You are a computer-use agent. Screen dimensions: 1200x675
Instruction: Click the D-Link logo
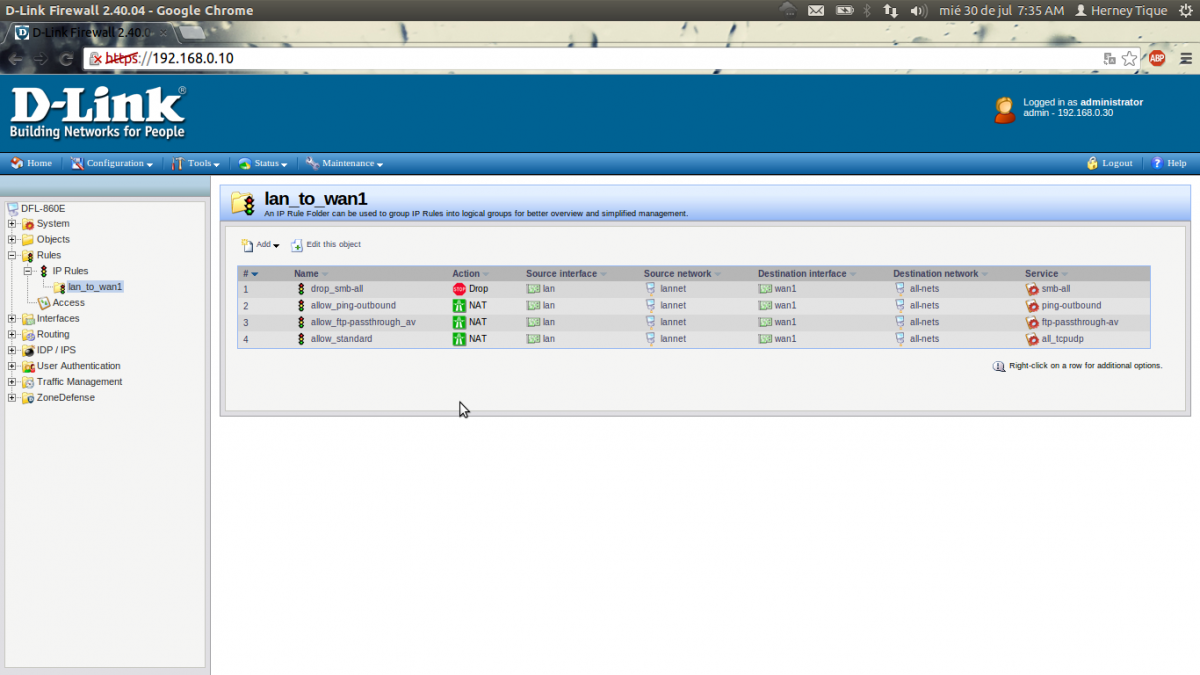pyautogui.click(x=98, y=112)
